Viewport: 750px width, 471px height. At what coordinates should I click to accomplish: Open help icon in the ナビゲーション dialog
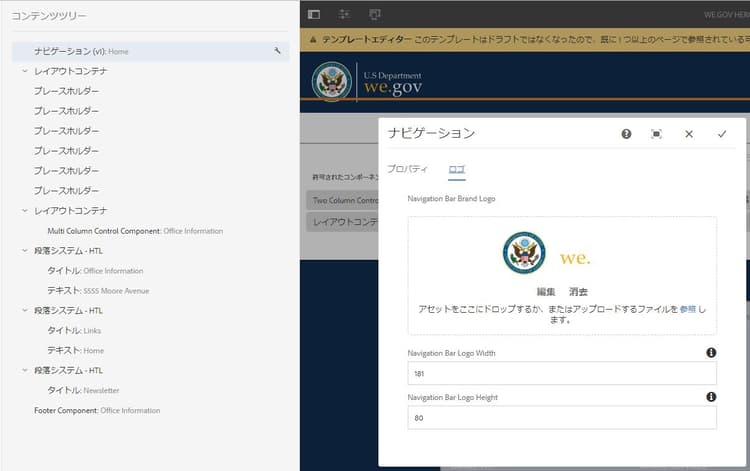pyautogui.click(x=626, y=134)
